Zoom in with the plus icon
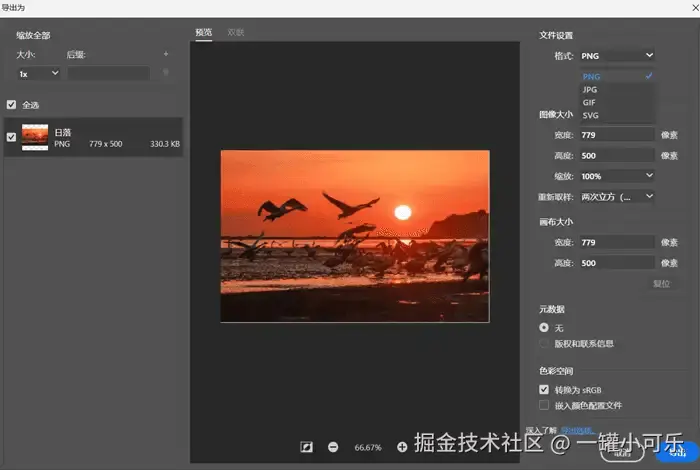The width and height of the screenshot is (700, 470). (402, 447)
